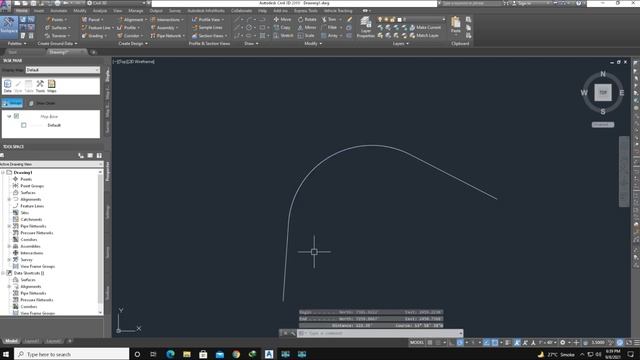Expand the Layers panel dropdown
The height and width of the screenshot is (360, 640).
(401, 43)
